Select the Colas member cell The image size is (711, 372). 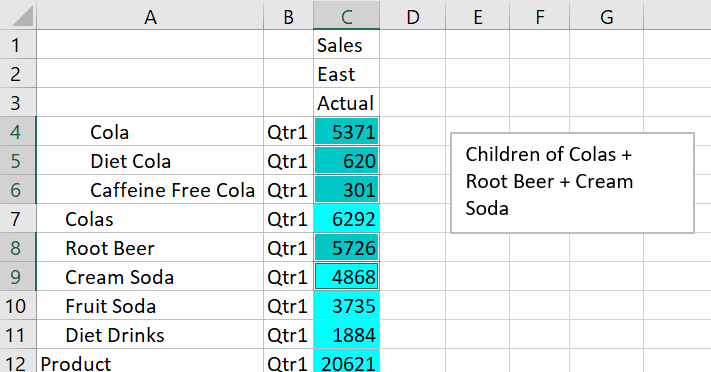coord(150,219)
